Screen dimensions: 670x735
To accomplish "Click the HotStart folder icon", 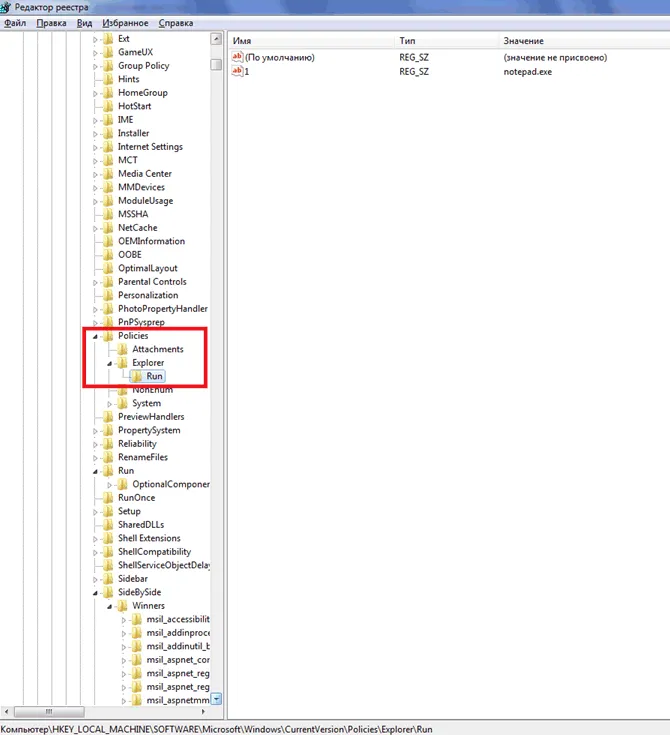I will pyautogui.click(x=108, y=106).
